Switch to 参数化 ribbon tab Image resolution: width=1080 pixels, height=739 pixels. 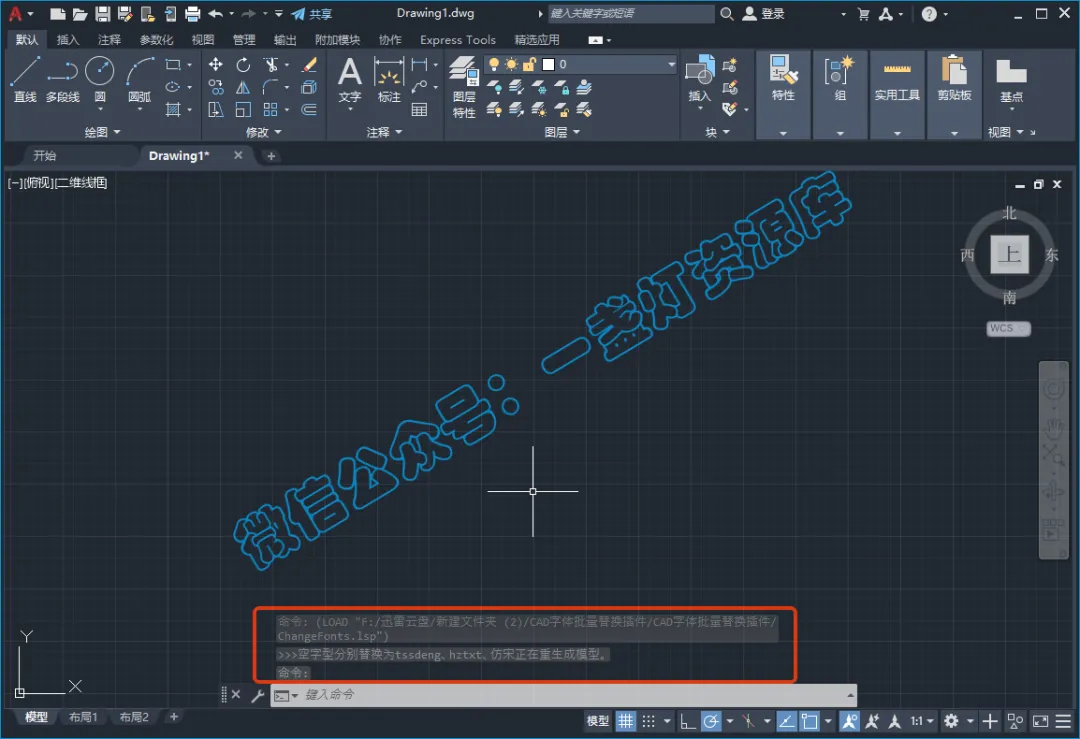pos(156,39)
